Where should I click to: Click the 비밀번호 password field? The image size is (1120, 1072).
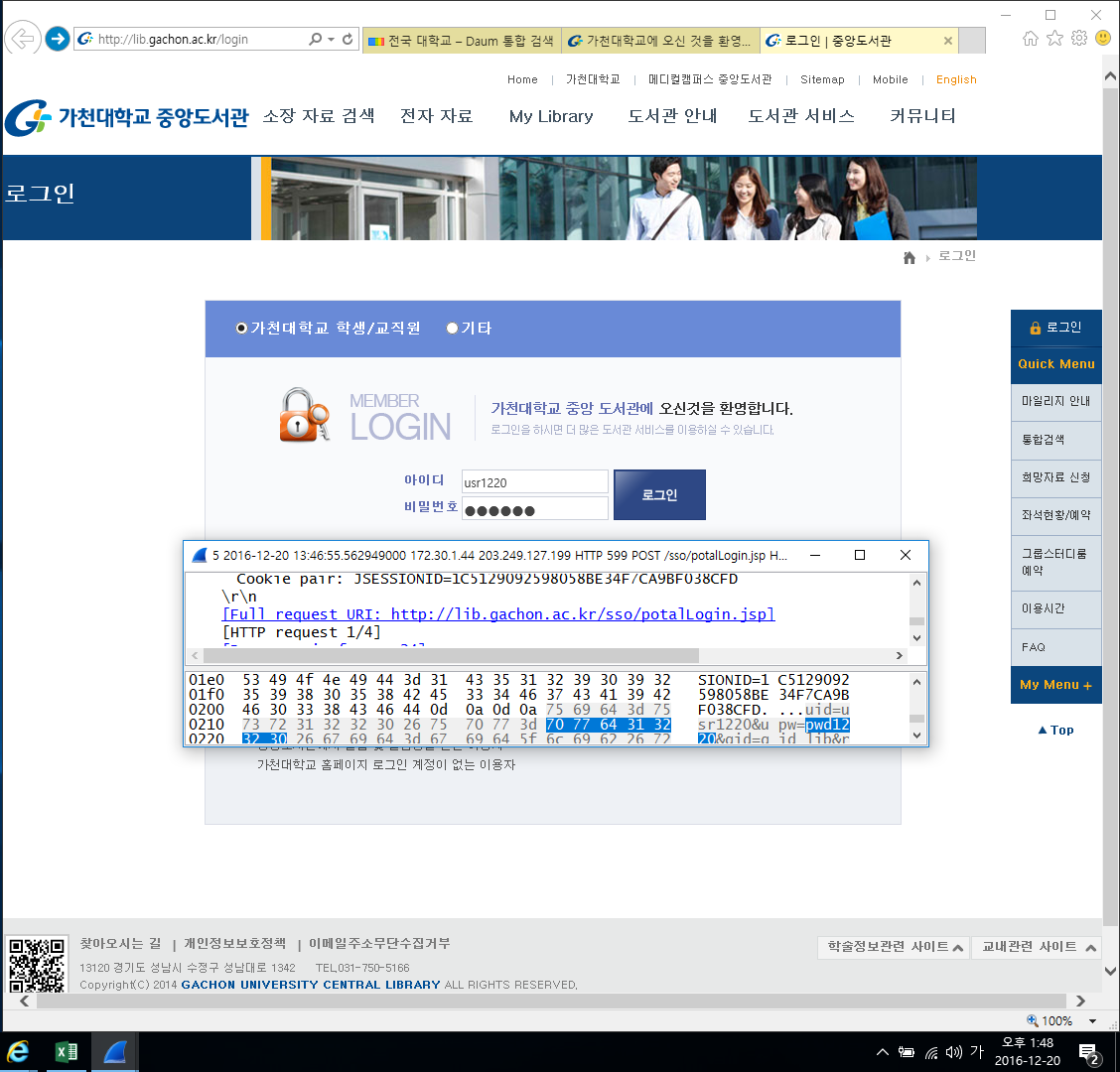535,509
